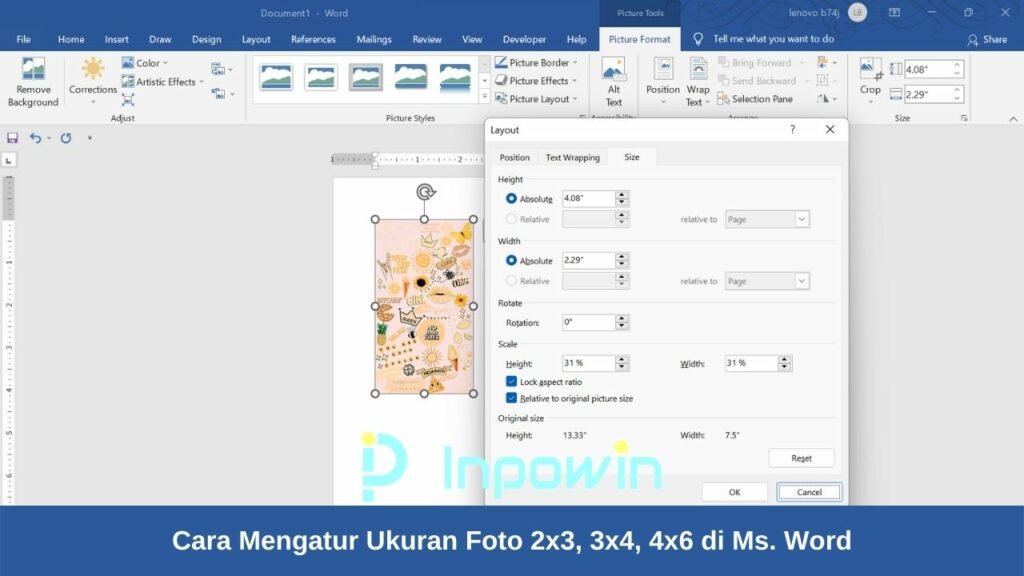Image resolution: width=1024 pixels, height=576 pixels.
Task: Click the rotation handle above the picture
Action: point(426,192)
